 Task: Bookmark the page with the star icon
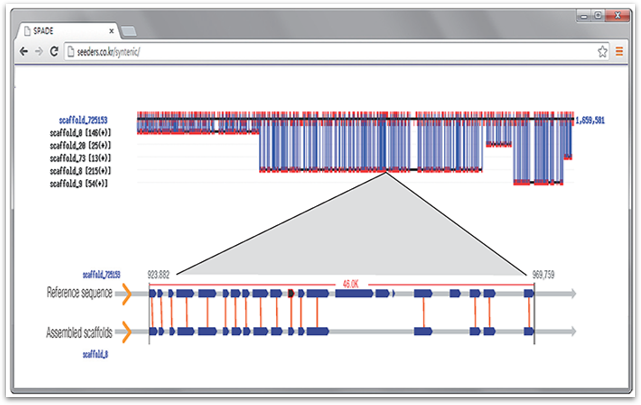[603, 51]
